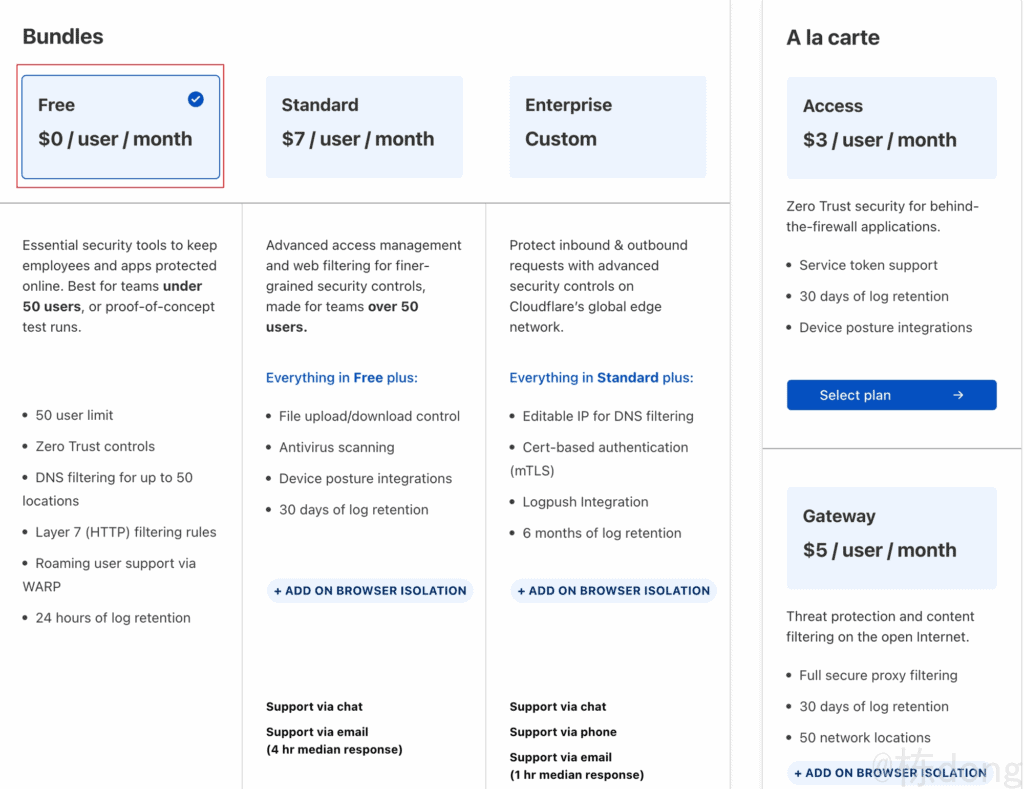
Task: Click the Bundles heading
Action: coord(63,37)
